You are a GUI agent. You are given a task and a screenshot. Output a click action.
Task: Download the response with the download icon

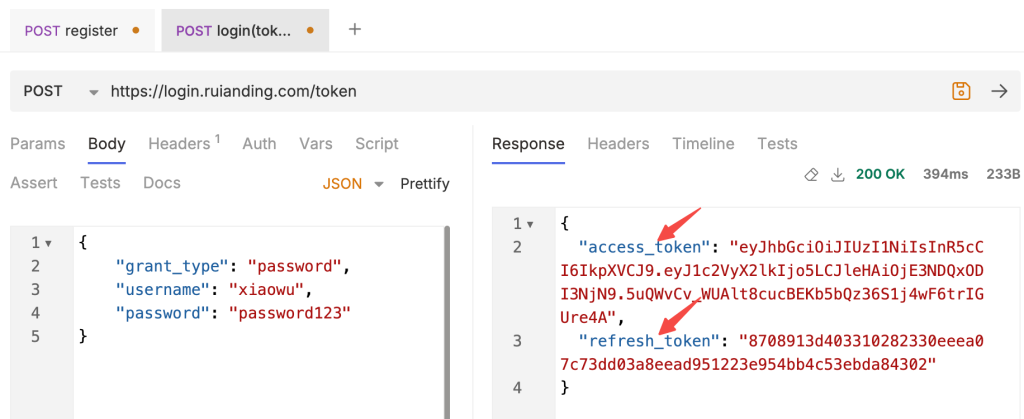[837, 174]
